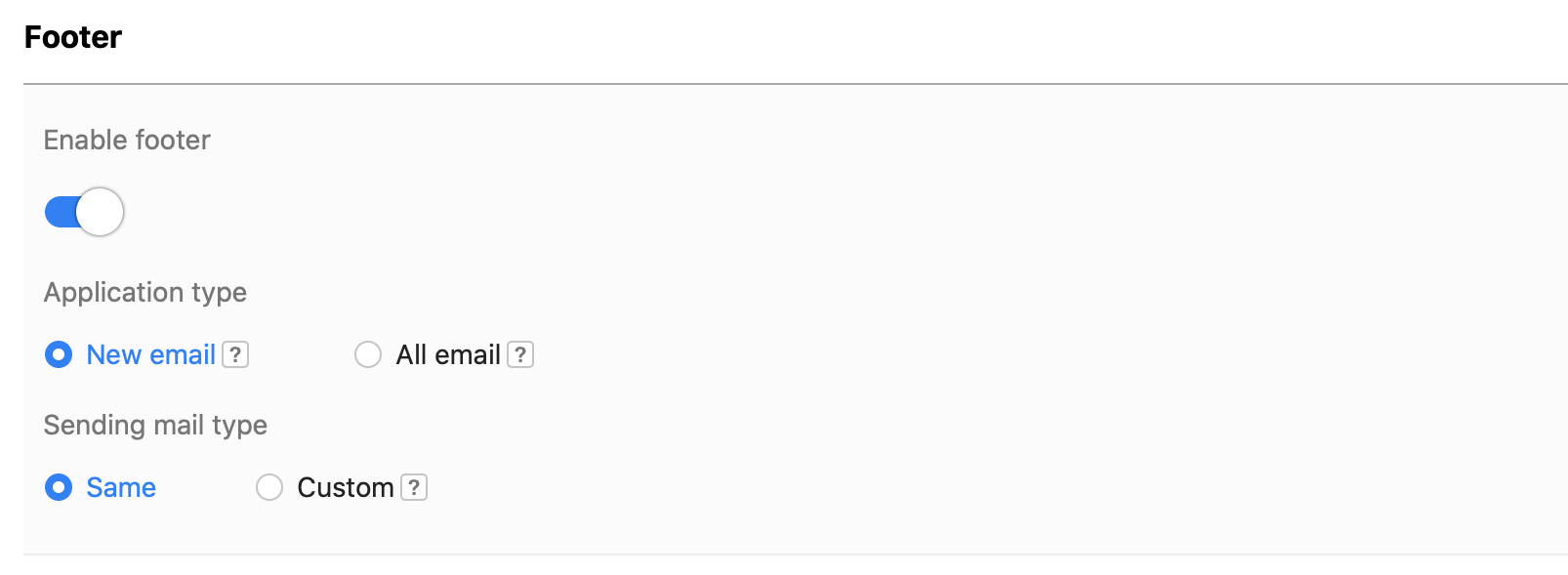Choose the Custom radio button

tap(269, 487)
